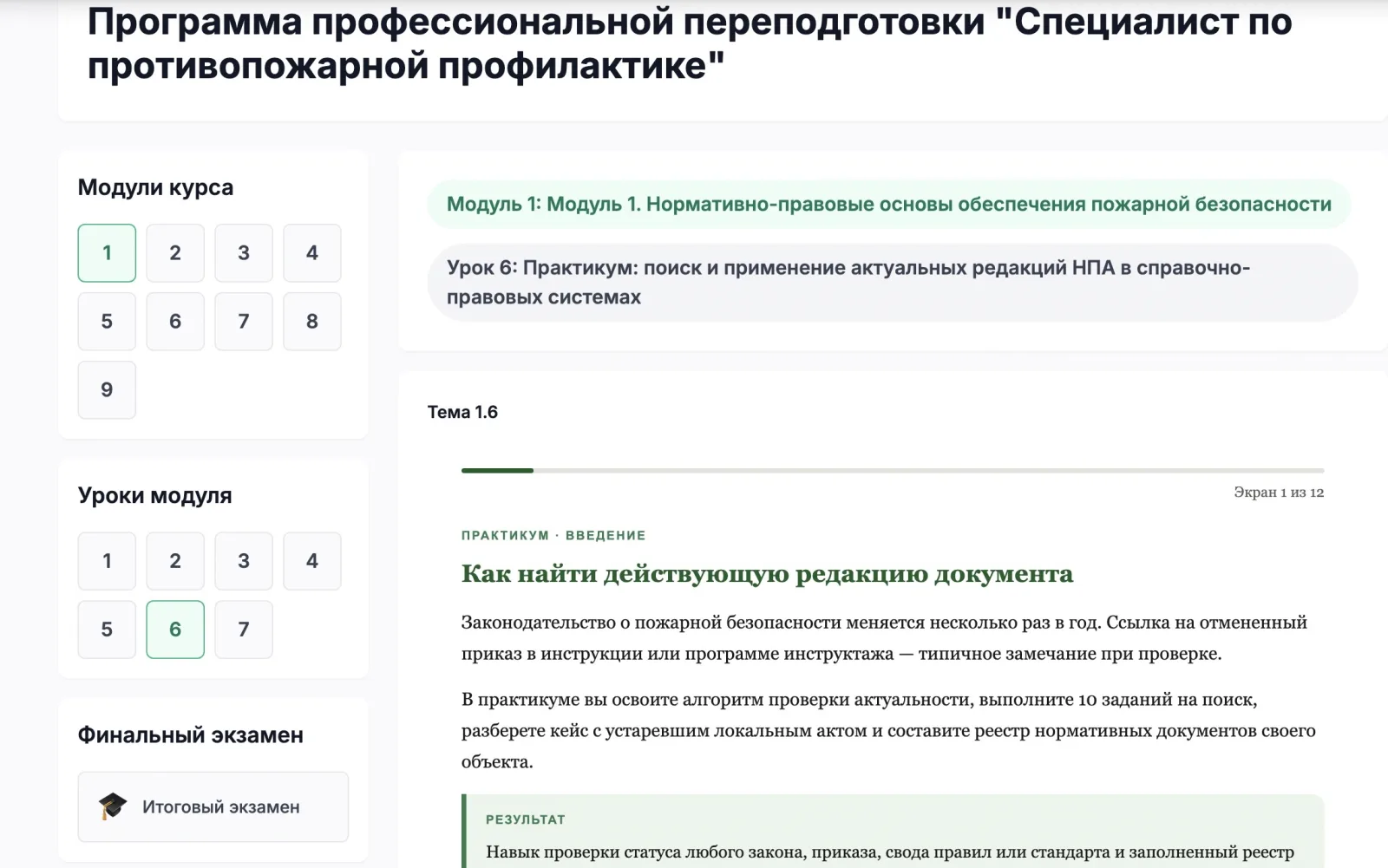The image size is (1388, 868).
Task: Switch to course module 9
Action: (x=107, y=390)
